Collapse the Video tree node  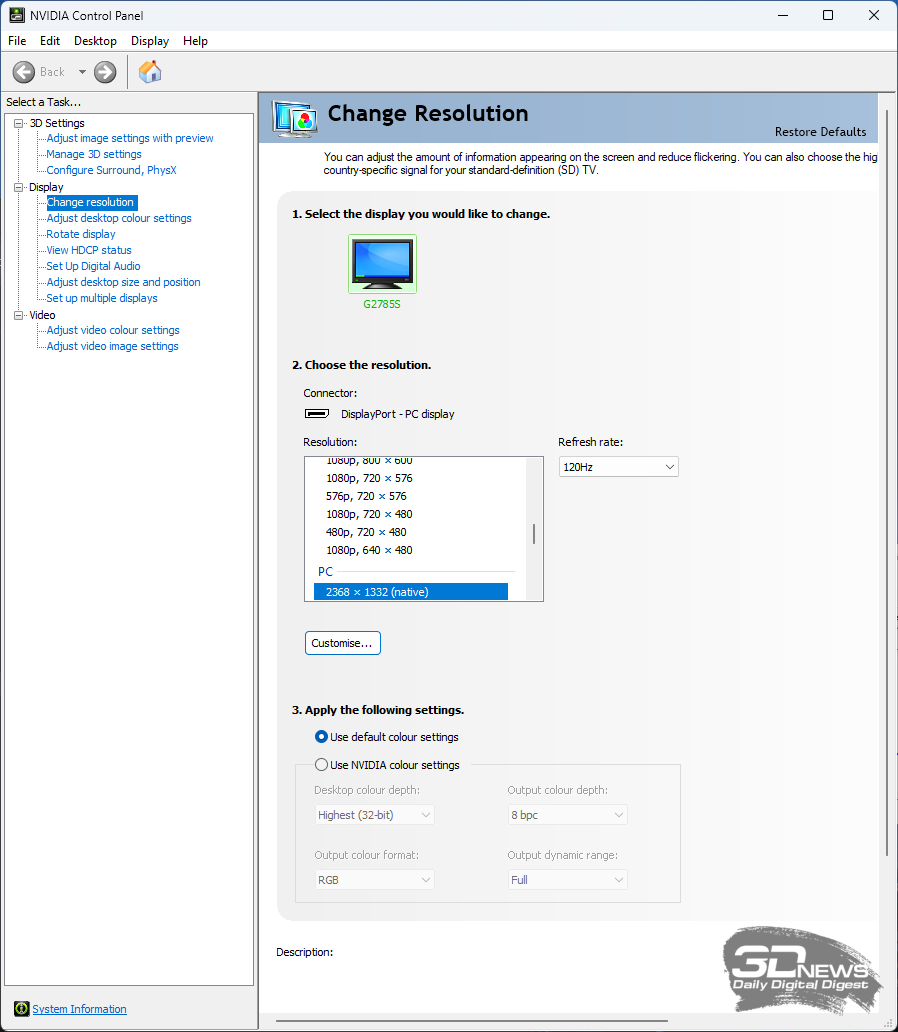18,315
